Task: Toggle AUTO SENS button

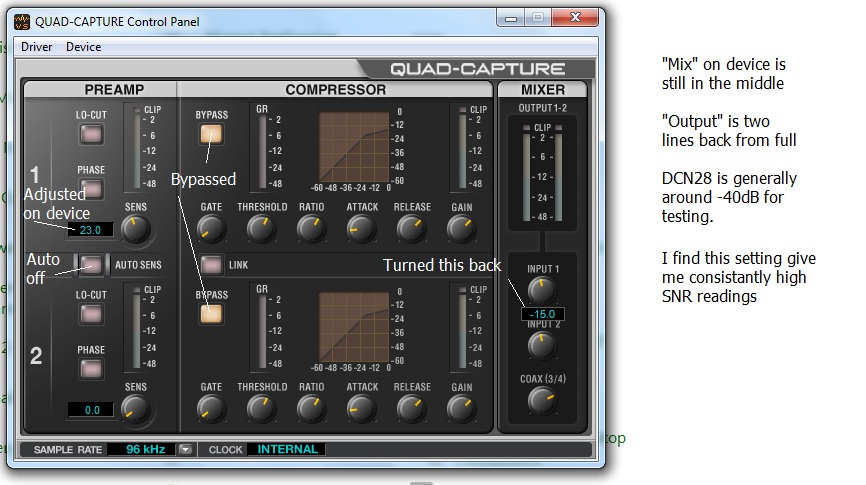Action: (91, 265)
